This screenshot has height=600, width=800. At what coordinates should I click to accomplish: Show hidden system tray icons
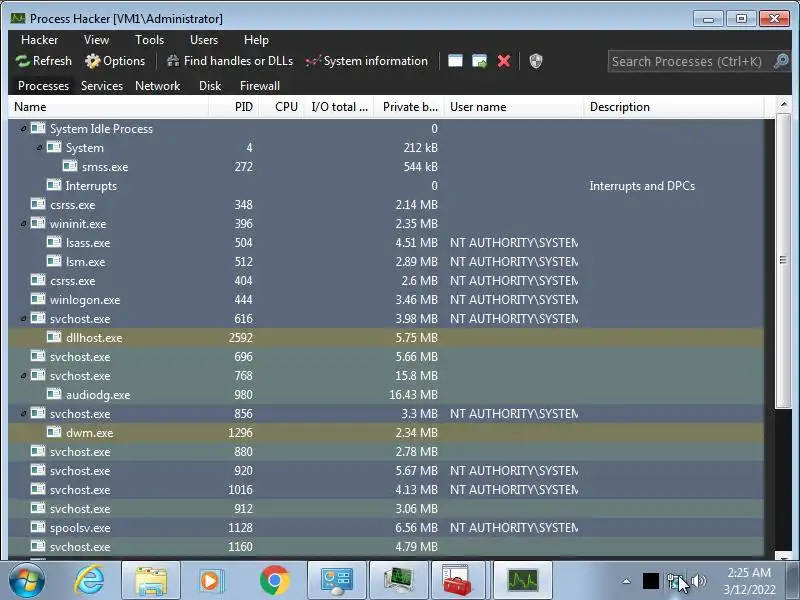coord(627,581)
